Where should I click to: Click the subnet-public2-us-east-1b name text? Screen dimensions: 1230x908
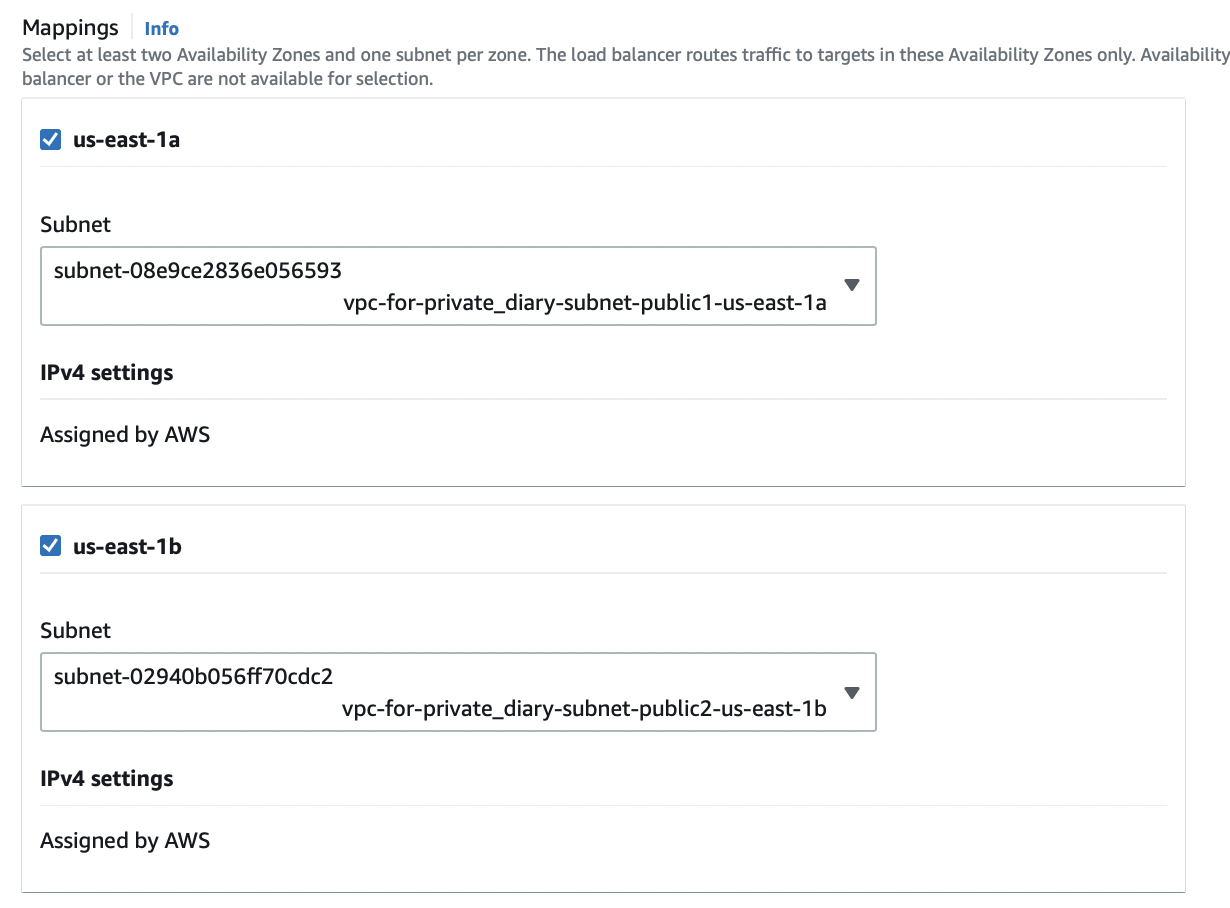(584, 710)
